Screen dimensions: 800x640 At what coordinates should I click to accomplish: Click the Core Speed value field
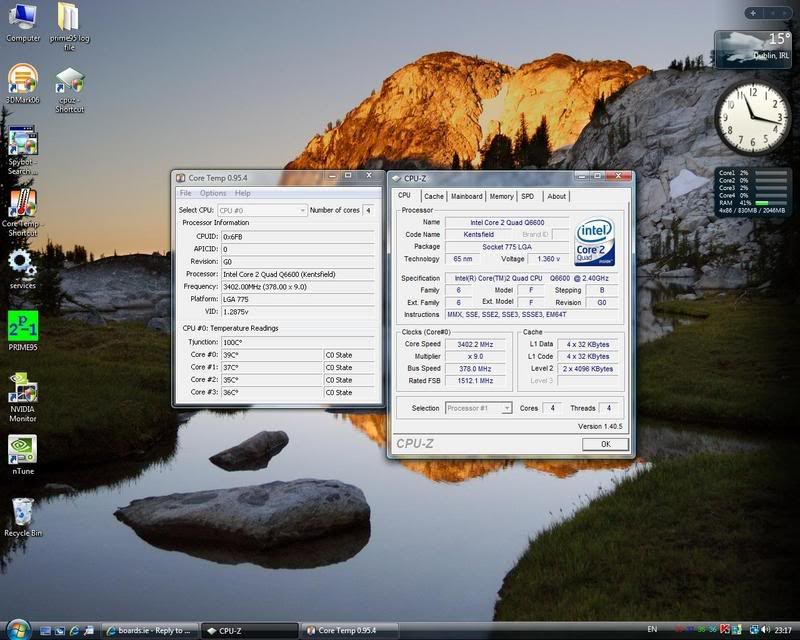(x=475, y=344)
